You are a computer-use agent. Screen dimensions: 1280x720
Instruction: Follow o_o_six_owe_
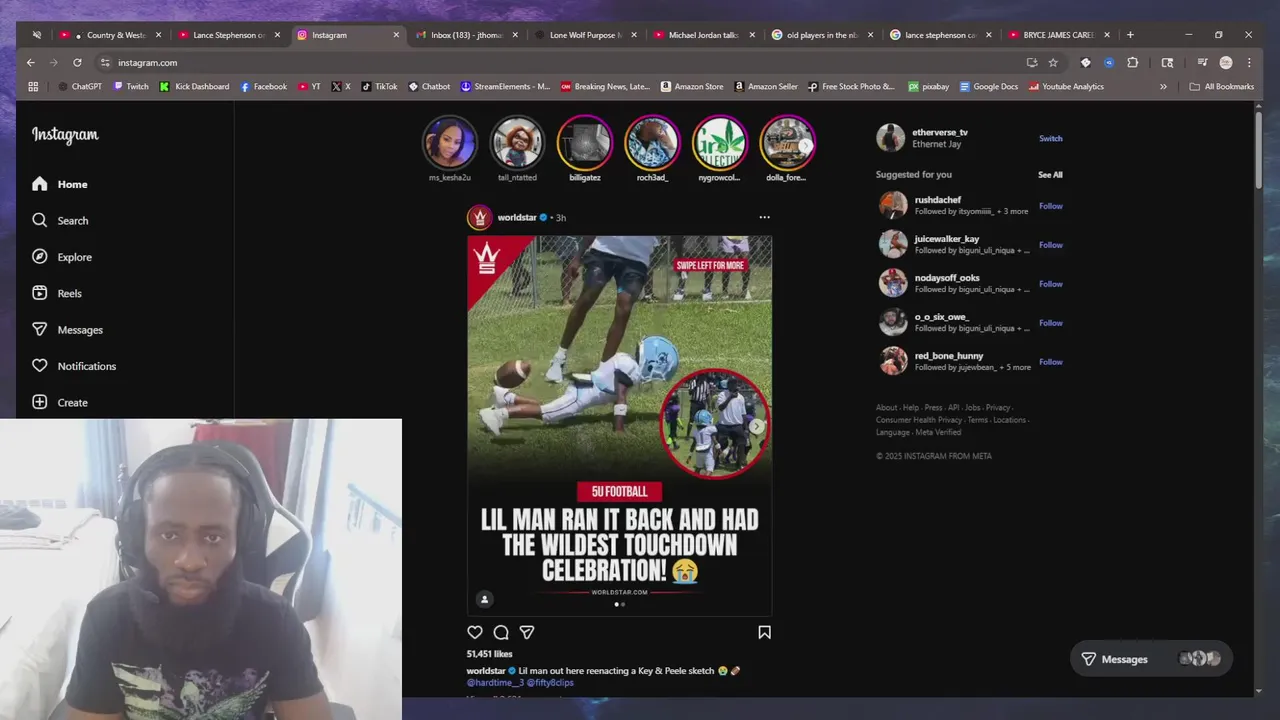click(1050, 323)
